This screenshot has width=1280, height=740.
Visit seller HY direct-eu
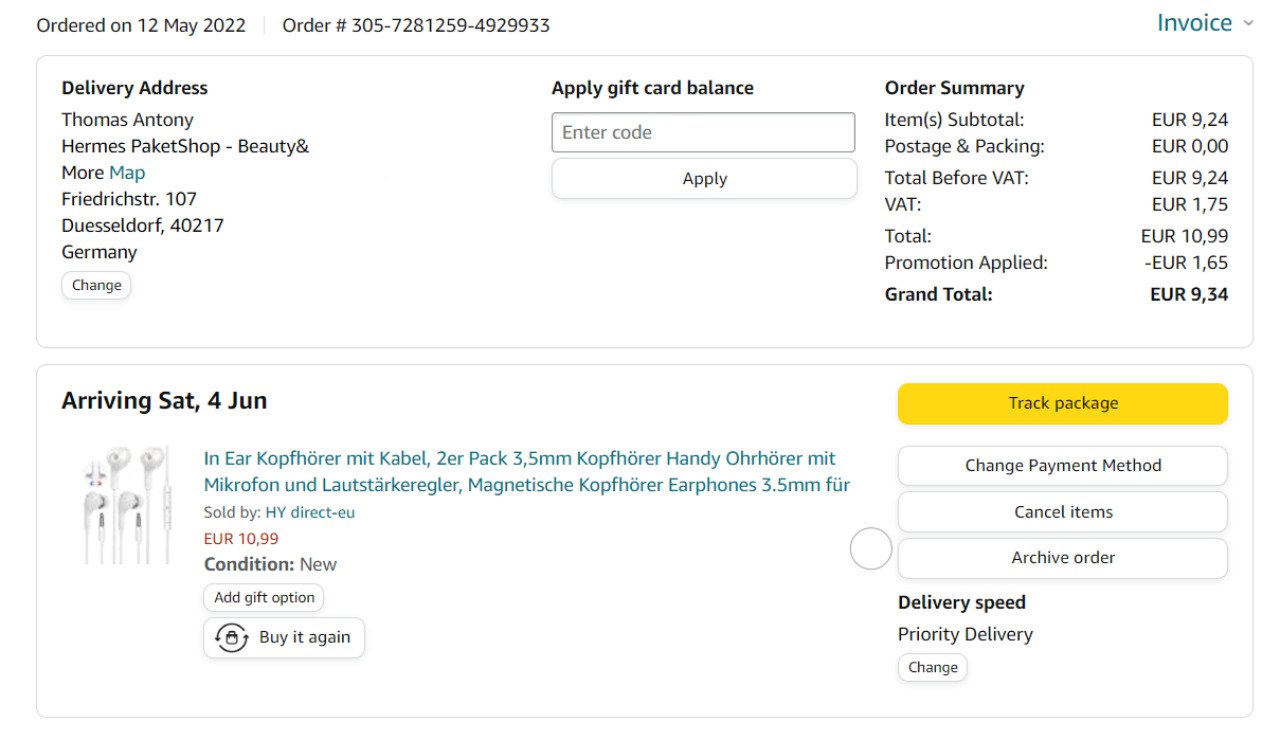(x=310, y=513)
